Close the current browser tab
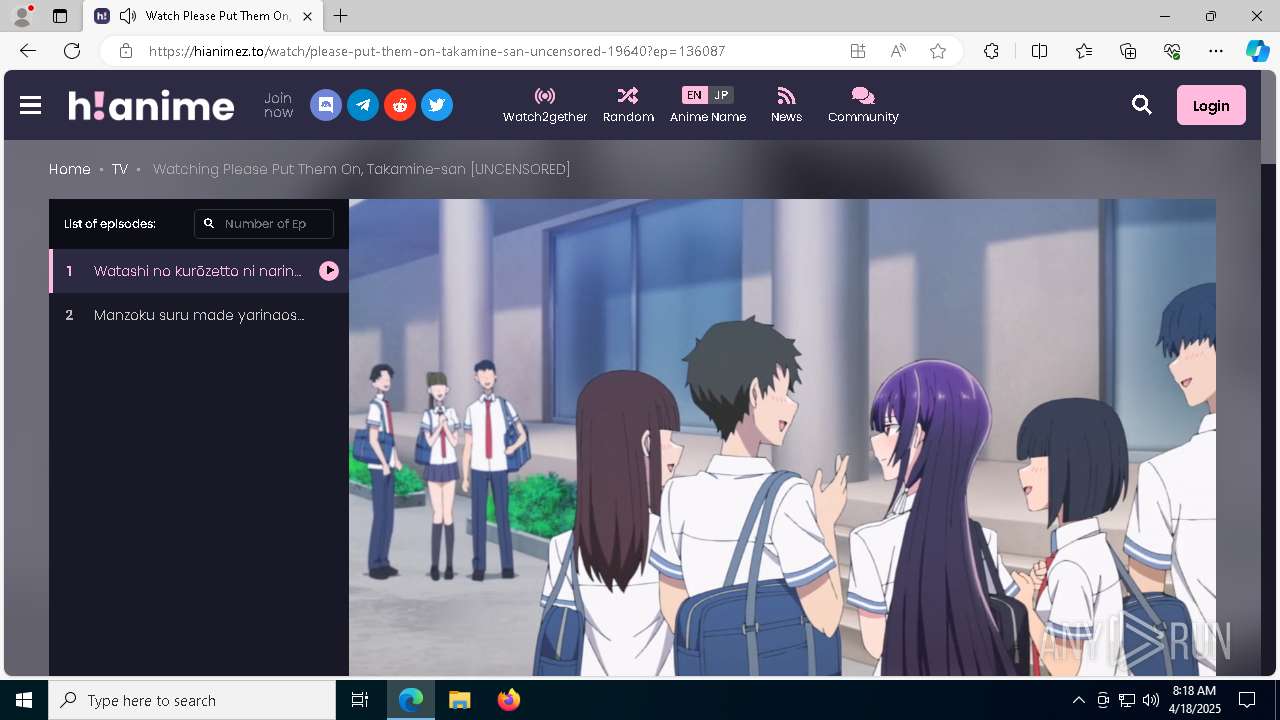 (x=308, y=16)
